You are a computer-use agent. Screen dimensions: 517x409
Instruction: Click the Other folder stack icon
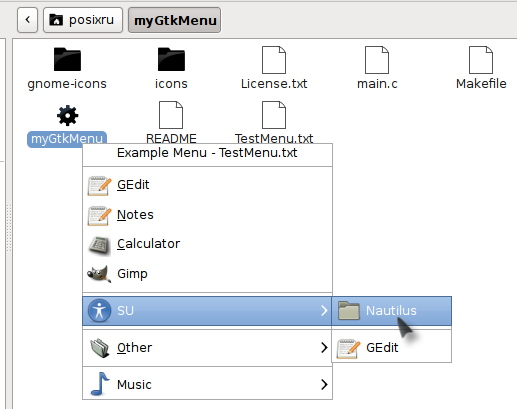click(x=100, y=348)
